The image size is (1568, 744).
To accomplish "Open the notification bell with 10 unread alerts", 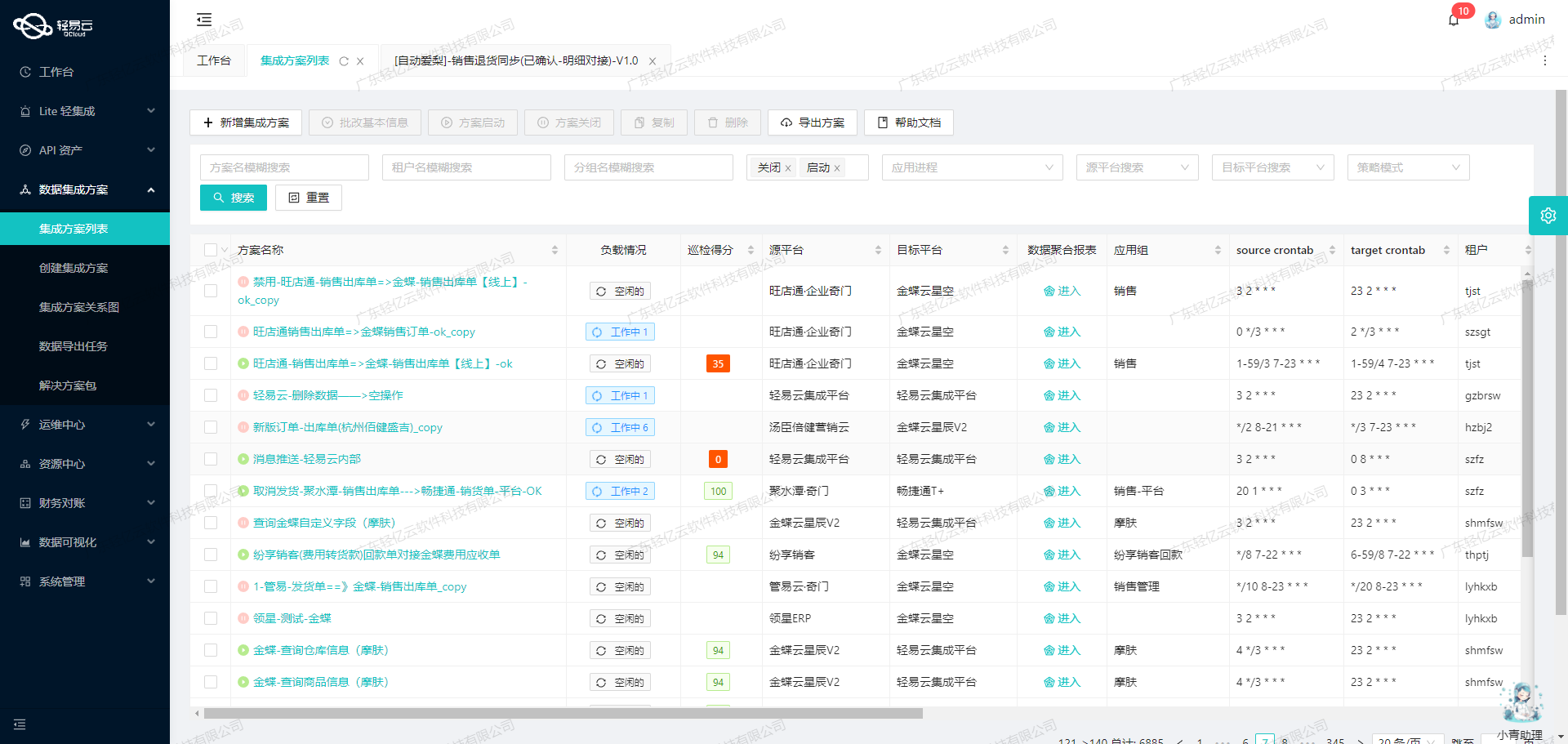I will (x=1454, y=20).
